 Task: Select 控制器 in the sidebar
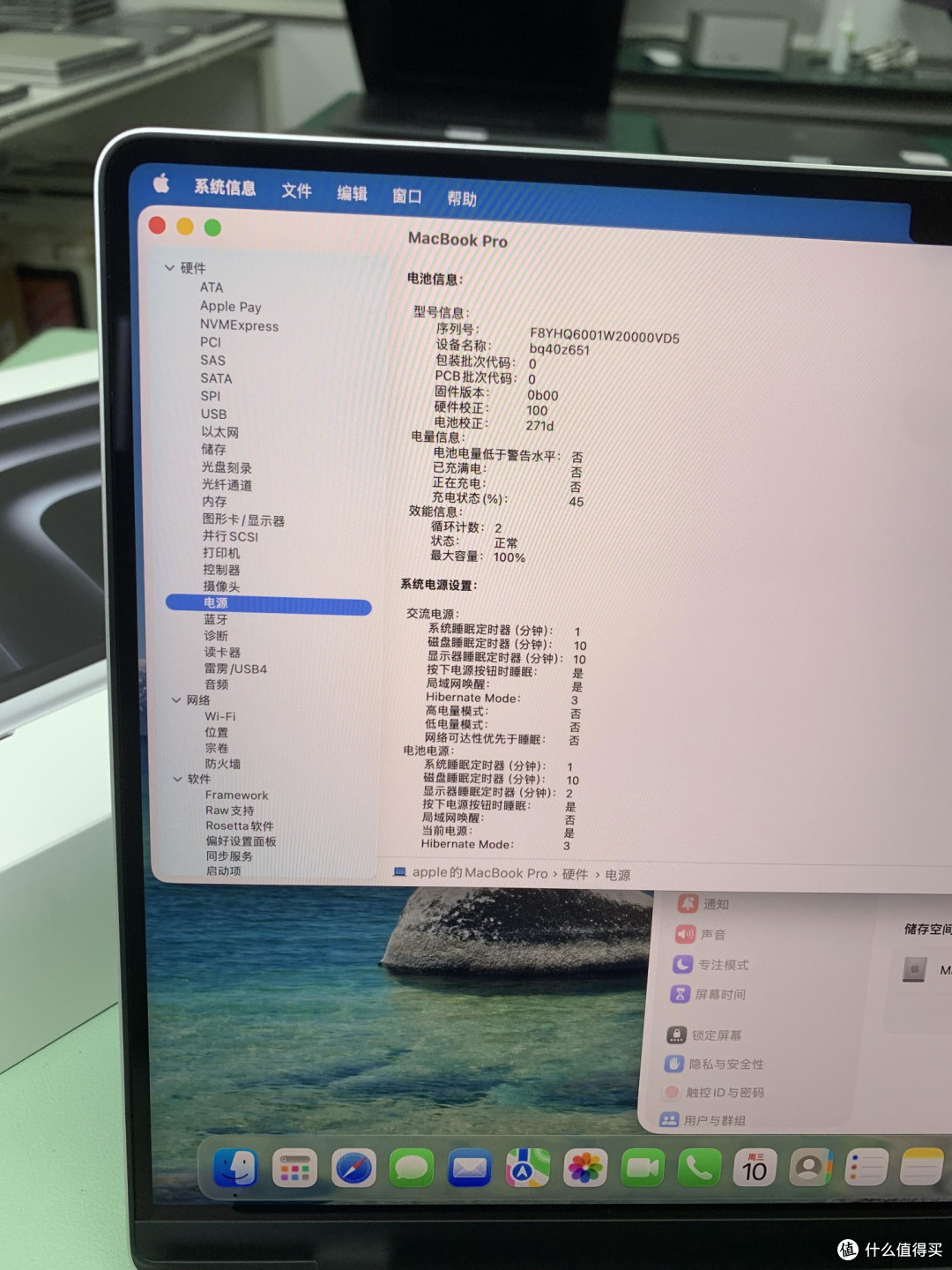coord(221,570)
